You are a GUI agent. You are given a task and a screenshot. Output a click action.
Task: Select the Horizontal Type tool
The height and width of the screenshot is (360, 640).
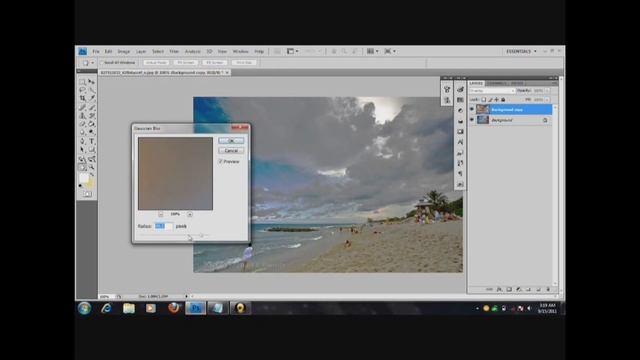click(91, 141)
